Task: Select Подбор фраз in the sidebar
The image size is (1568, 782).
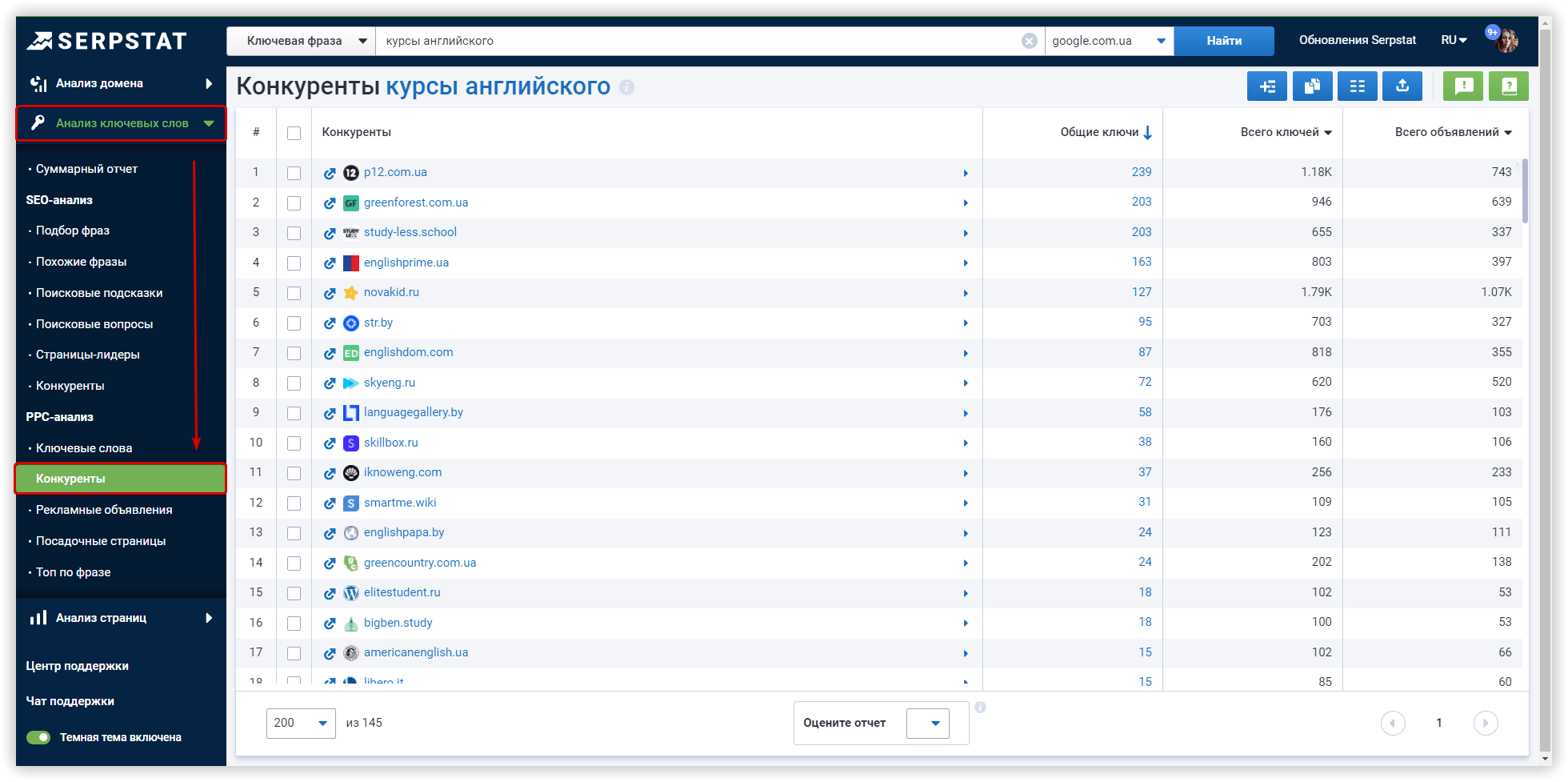Action: coord(73,231)
